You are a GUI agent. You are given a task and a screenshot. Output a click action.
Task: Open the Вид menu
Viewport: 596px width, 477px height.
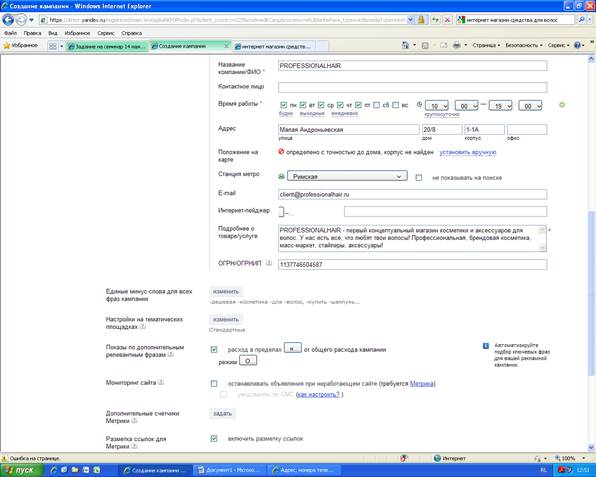[x=53, y=33]
